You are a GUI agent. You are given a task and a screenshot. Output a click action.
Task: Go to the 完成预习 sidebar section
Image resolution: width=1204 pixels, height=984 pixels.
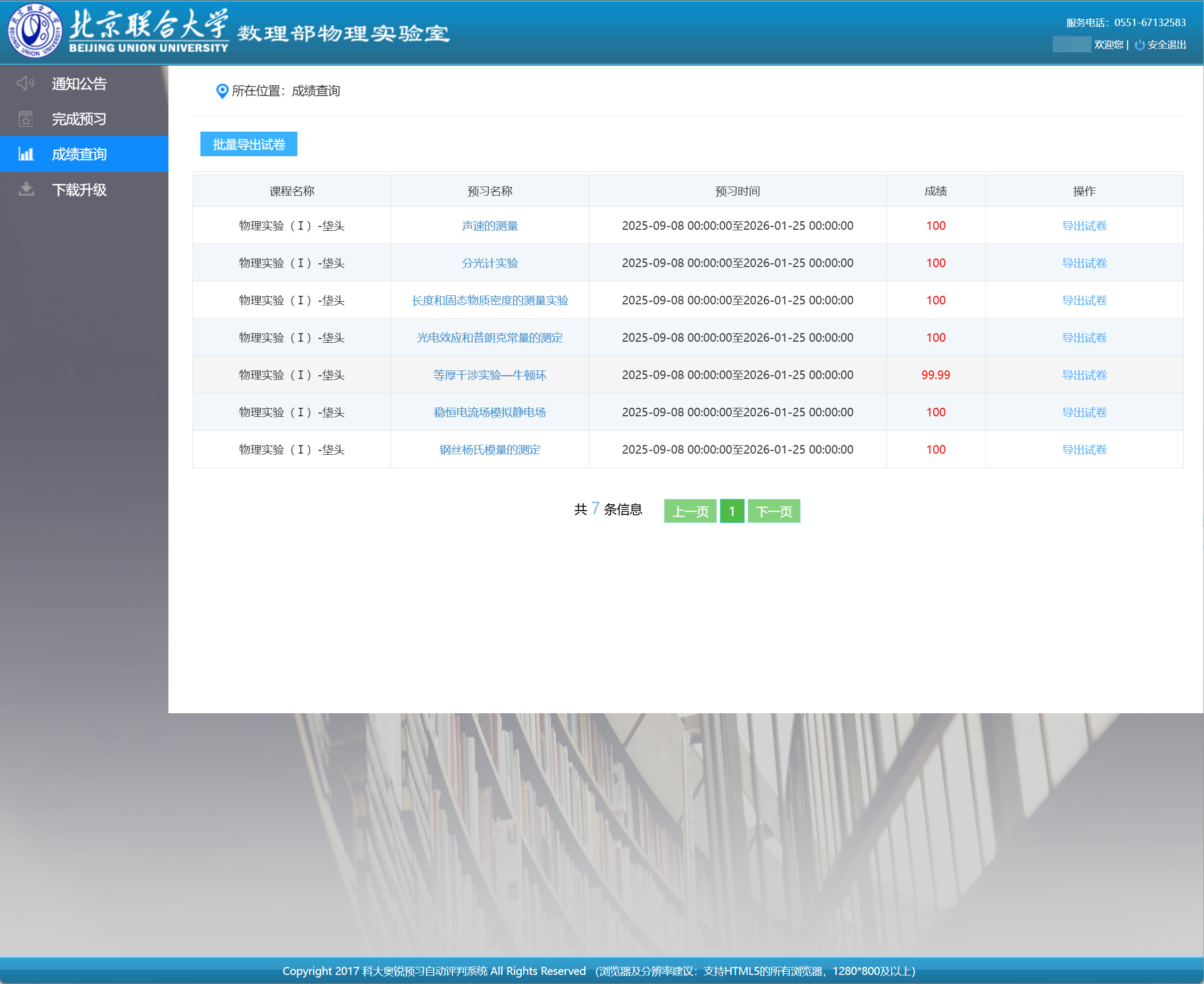pos(79,119)
